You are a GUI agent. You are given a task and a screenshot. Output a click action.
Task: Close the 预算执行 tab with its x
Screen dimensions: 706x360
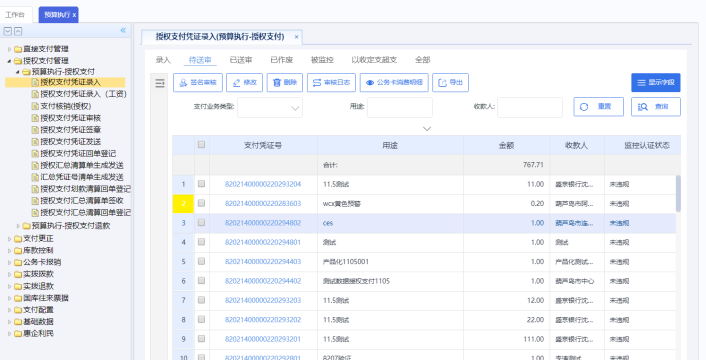(x=74, y=15)
